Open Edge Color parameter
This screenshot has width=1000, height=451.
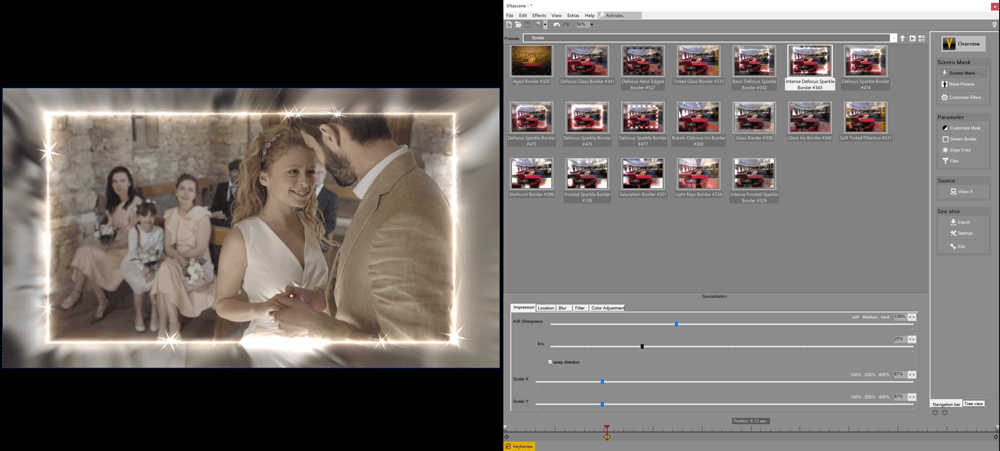coord(960,150)
